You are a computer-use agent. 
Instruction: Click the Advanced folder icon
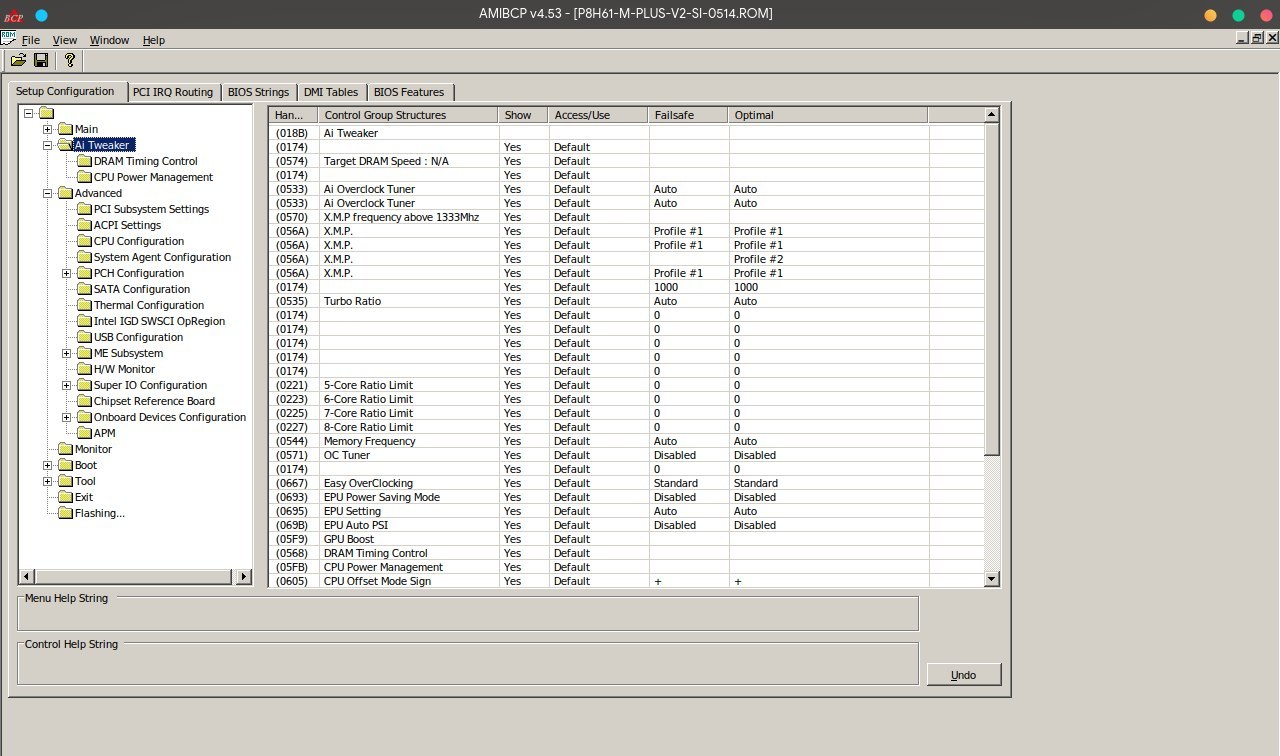click(x=65, y=193)
